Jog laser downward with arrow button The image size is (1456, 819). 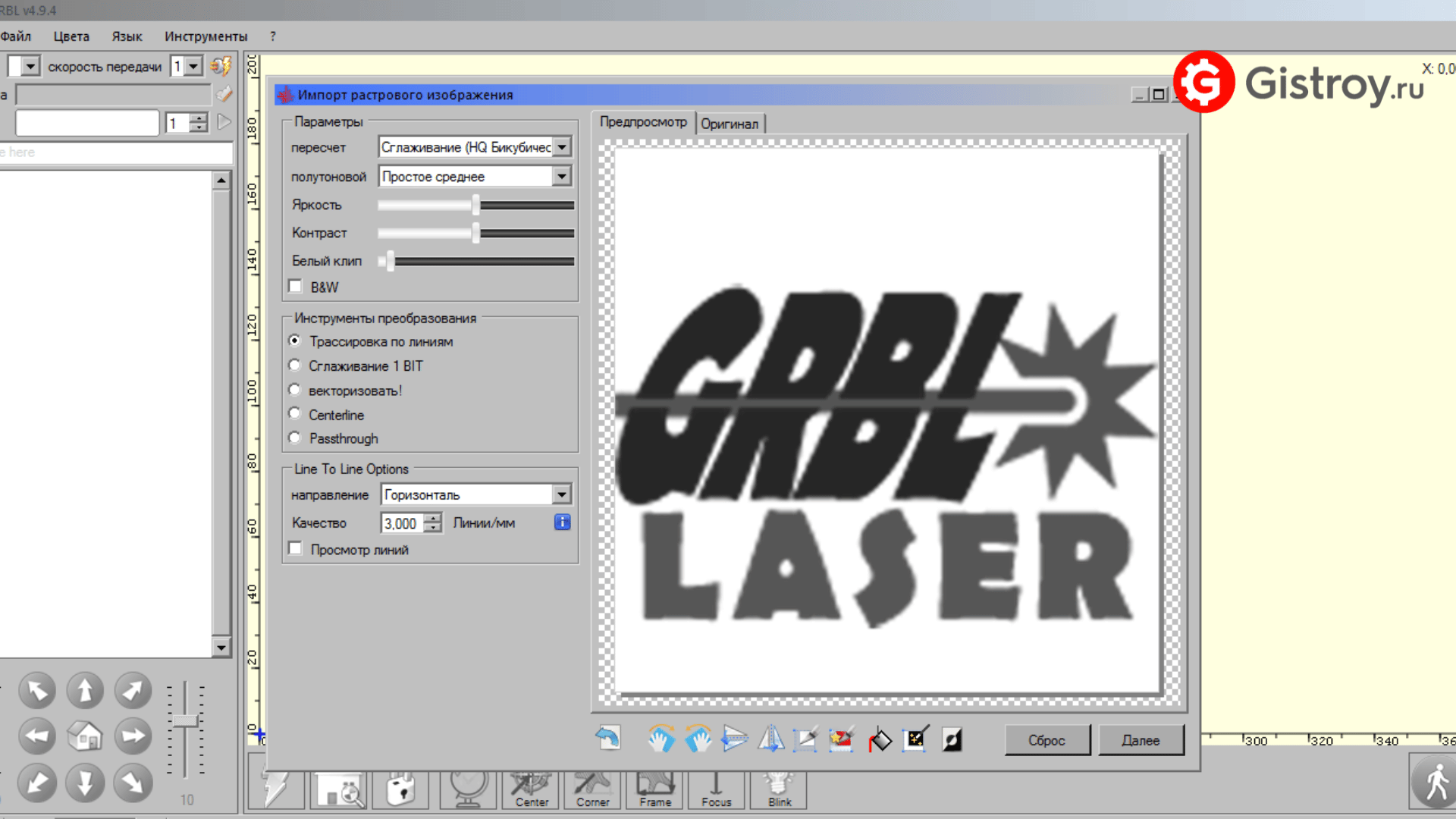point(85,783)
